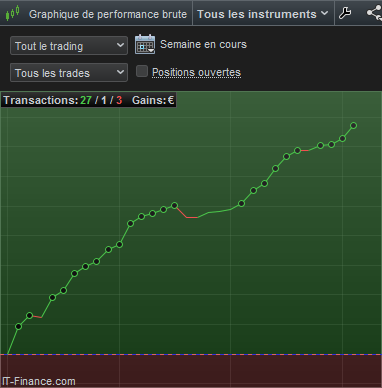Enable the Positions ouvertes checkbox

click(x=142, y=71)
